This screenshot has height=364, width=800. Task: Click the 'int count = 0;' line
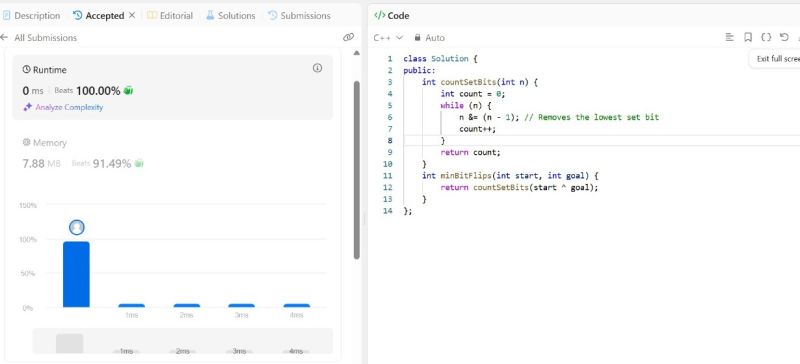click(473, 93)
